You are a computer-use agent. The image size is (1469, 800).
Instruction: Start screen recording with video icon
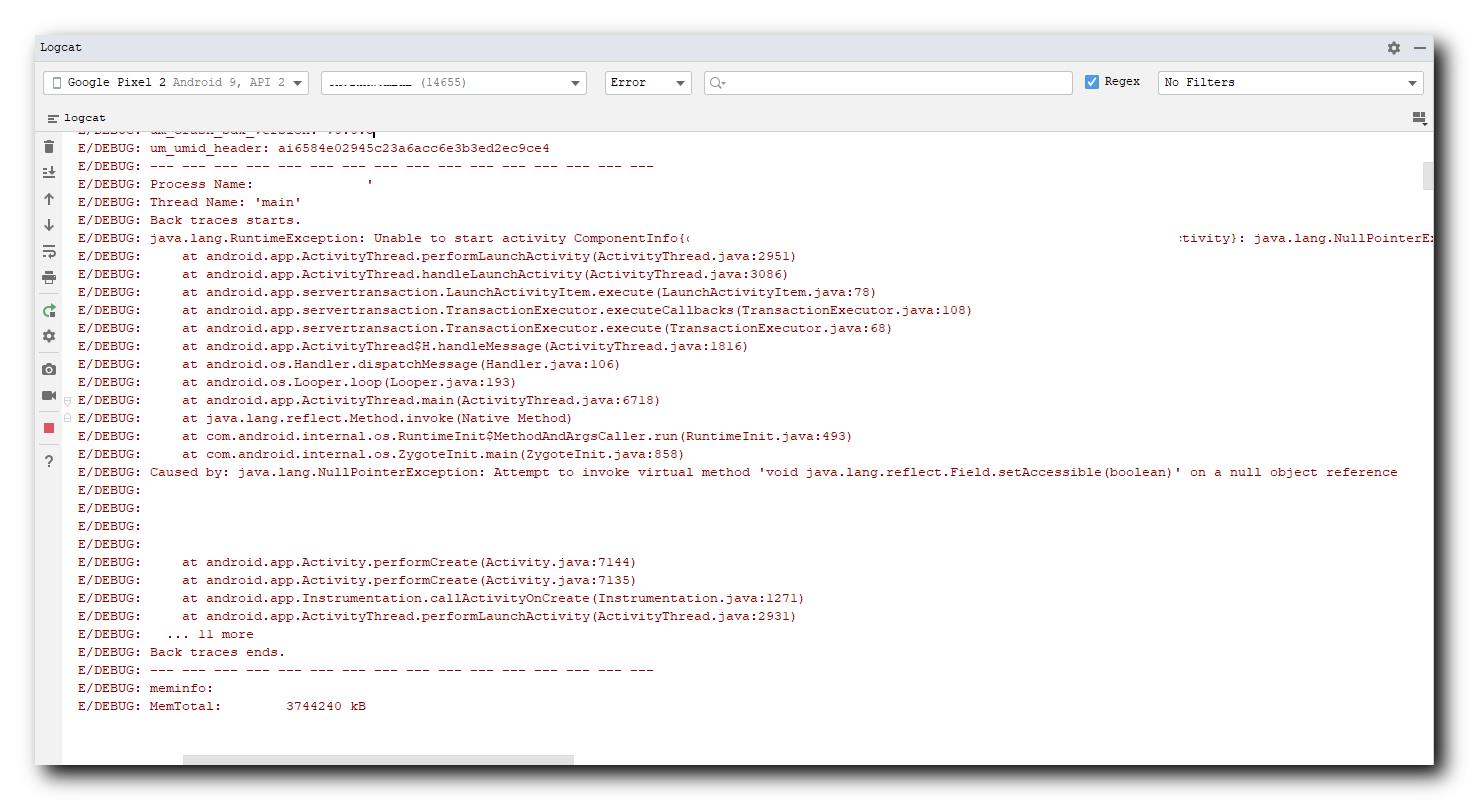pyautogui.click(x=49, y=395)
